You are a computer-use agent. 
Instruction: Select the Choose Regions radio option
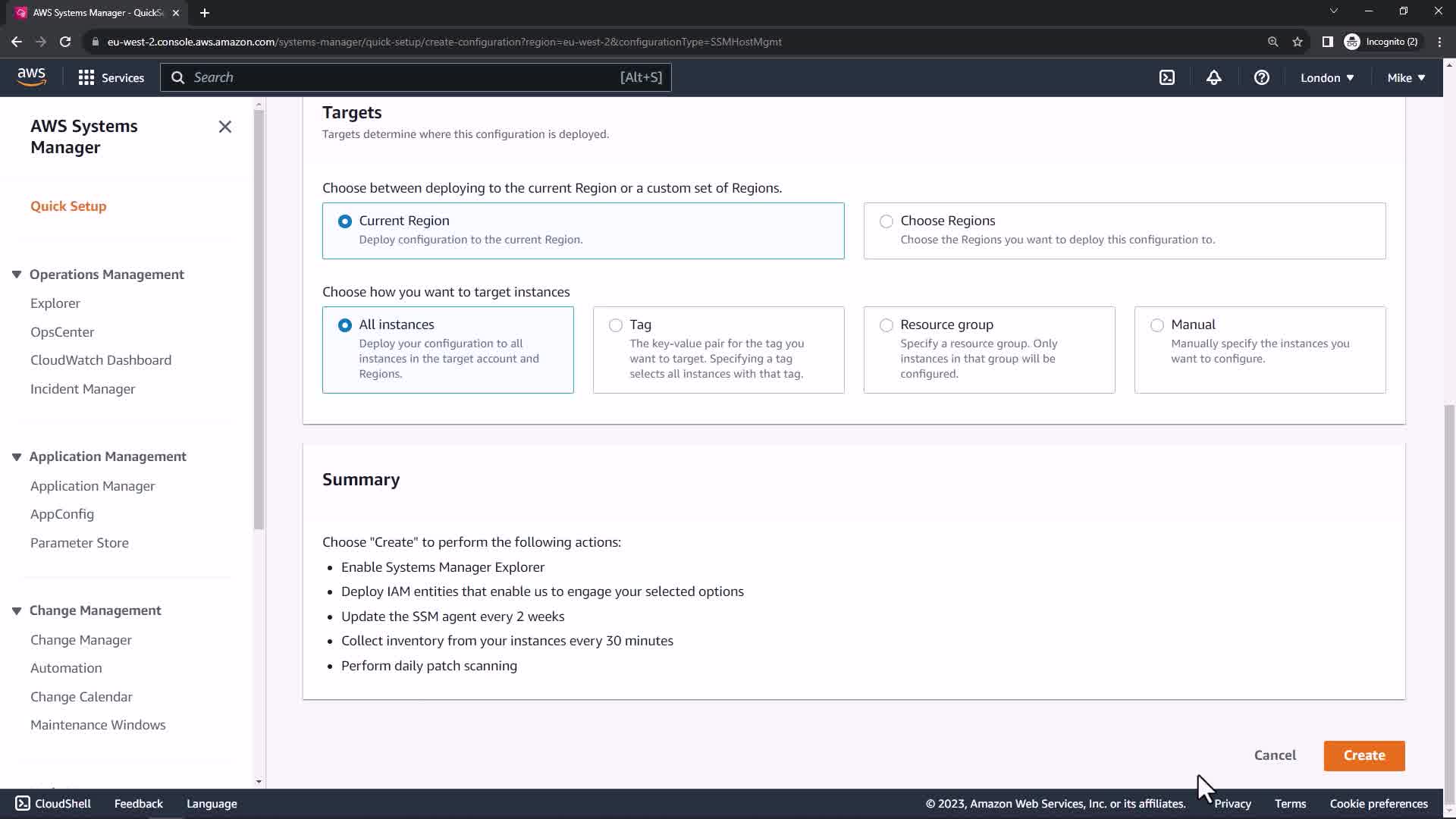tap(886, 221)
